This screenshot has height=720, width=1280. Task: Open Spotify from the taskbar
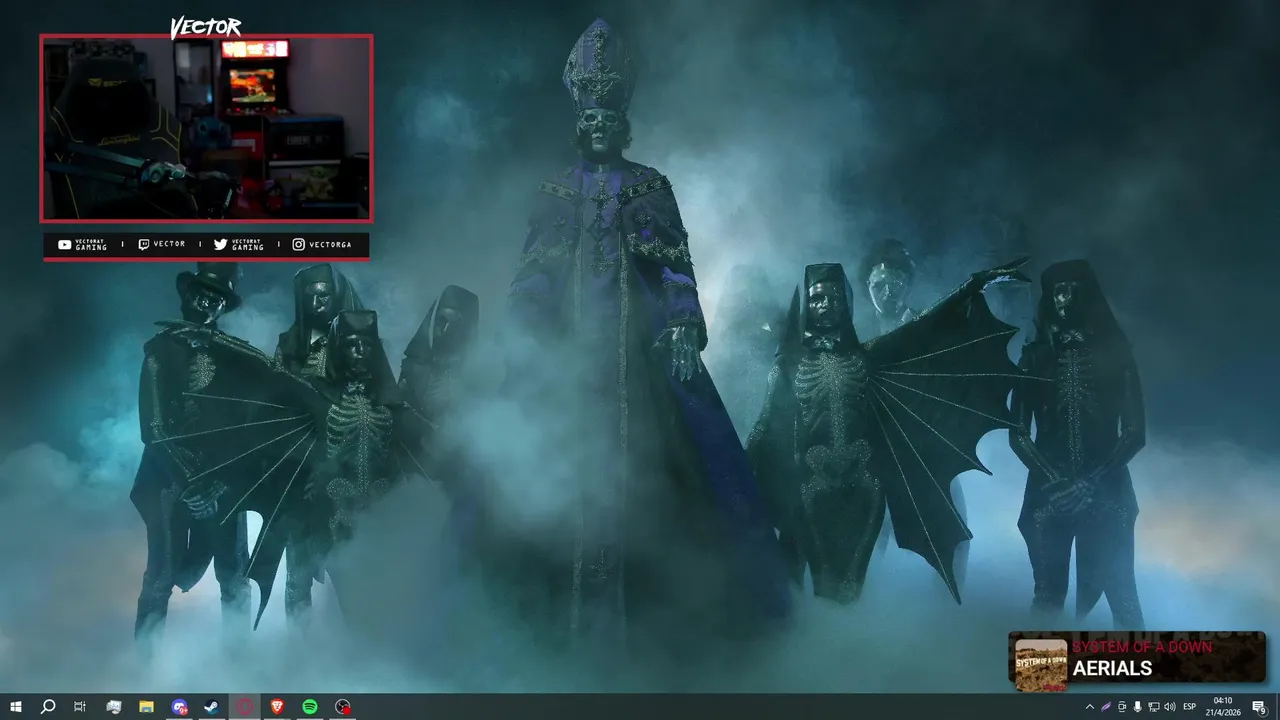310,707
